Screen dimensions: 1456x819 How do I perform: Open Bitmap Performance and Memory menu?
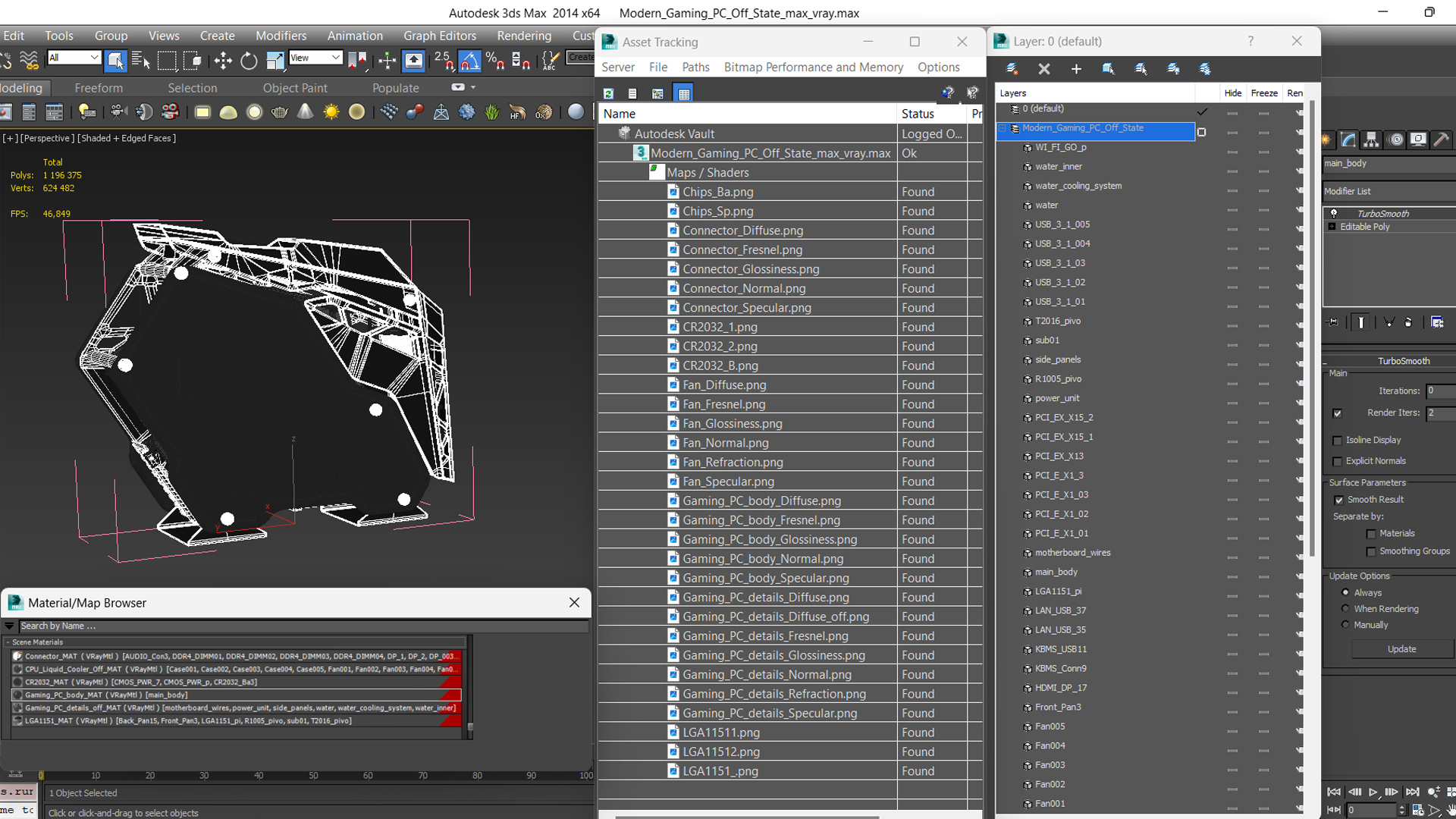click(x=813, y=67)
